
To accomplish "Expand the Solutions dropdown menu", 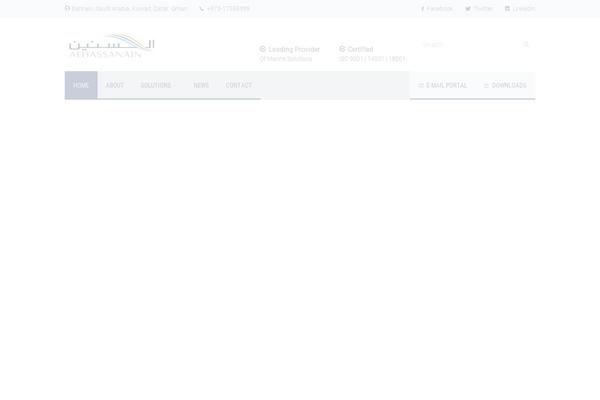I will coord(158,85).
